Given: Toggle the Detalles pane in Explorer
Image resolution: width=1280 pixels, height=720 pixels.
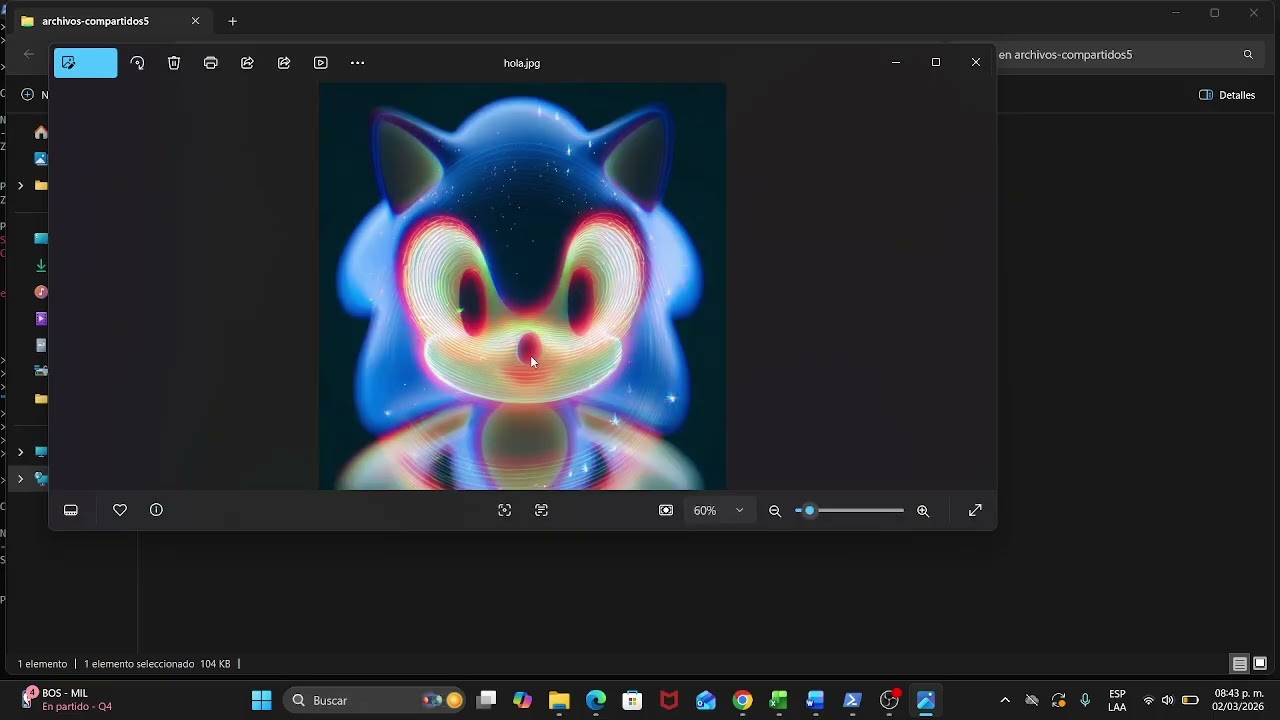Looking at the screenshot, I should point(1227,95).
